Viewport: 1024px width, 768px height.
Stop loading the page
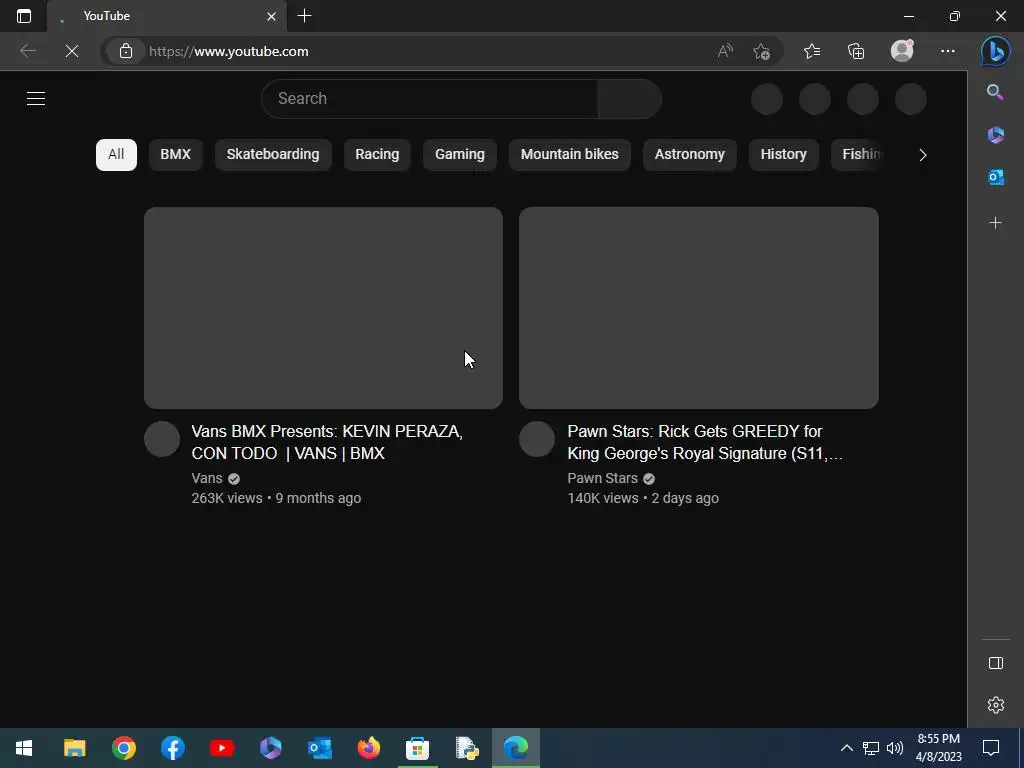pyautogui.click(x=72, y=51)
